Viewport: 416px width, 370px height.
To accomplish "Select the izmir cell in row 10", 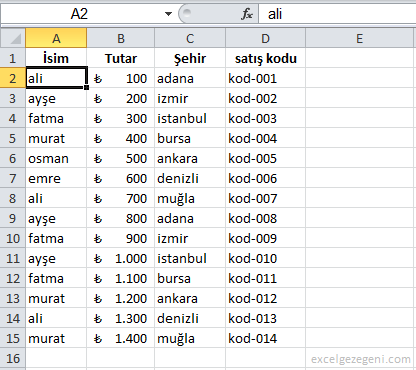I will coord(190,238).
